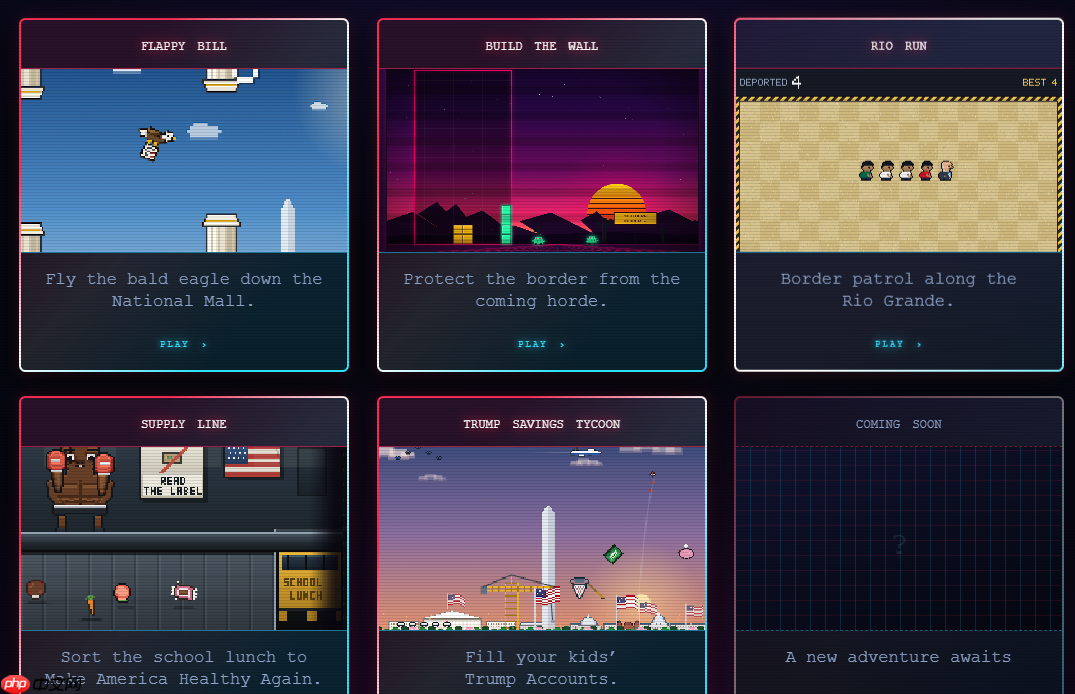Viewport: 1075px width, 694px height.
Task: Click 'A new adventure awaits' text
Action: (899, 657)
